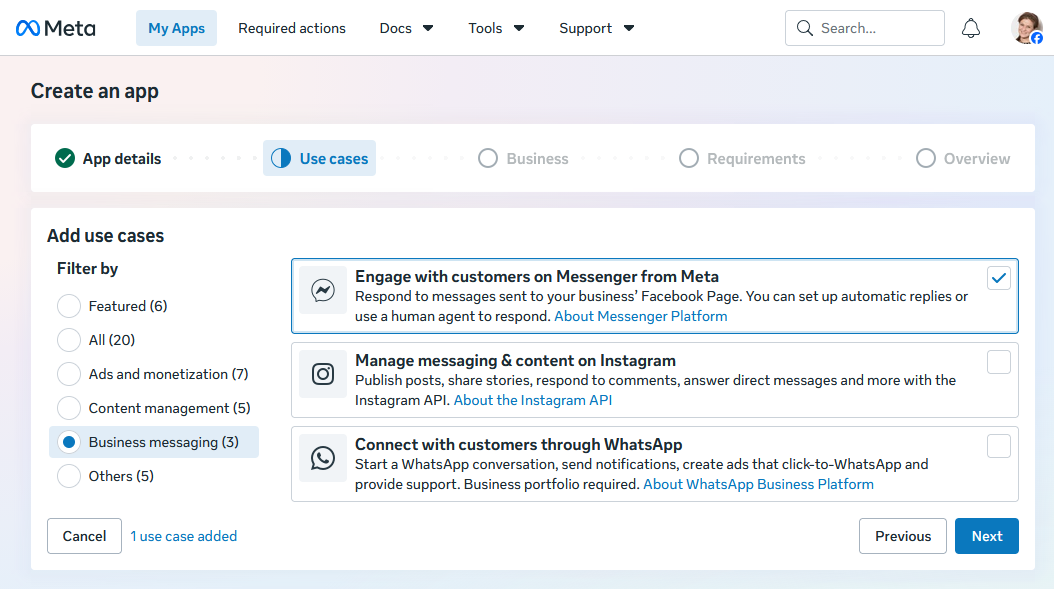Click the Business step circle icon
The height and width of the screenshot is (589, 1054).
[488, 159]
